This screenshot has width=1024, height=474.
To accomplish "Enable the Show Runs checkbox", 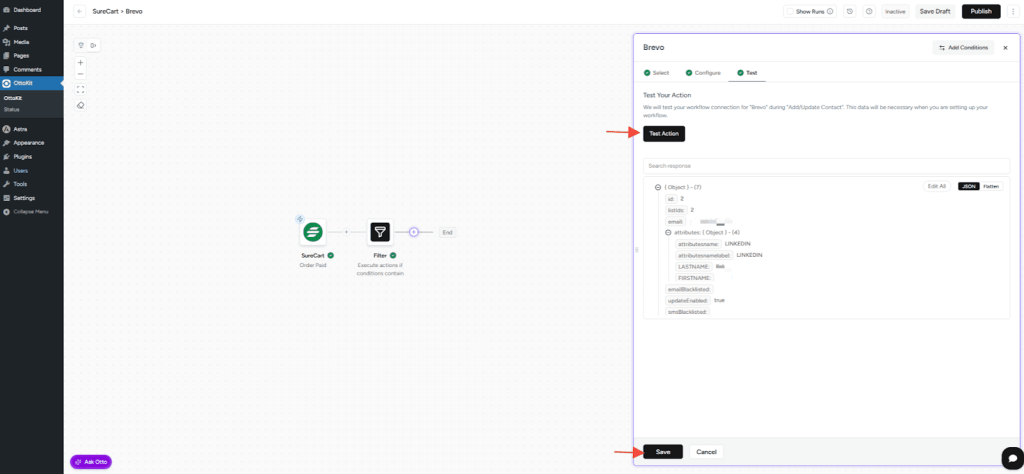I will [790, 11].
